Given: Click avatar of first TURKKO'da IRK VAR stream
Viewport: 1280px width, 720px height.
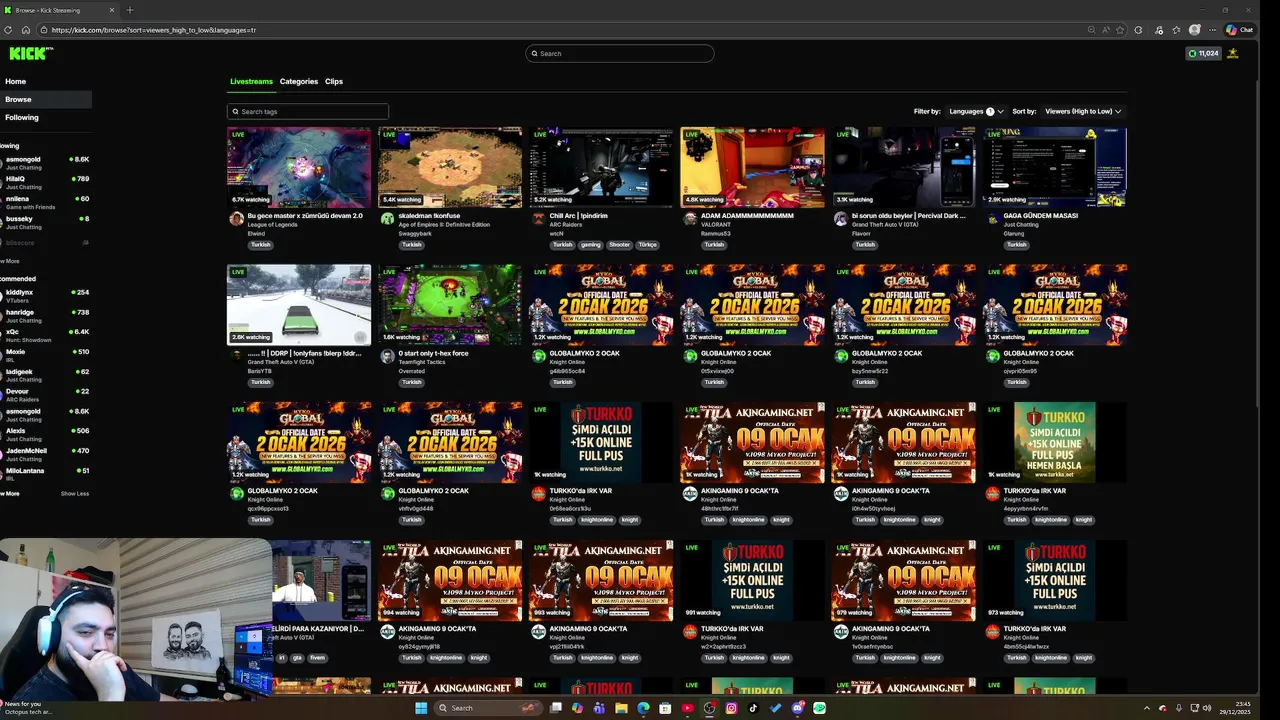Looking at the screenshot, I should [x=539, y=494].
